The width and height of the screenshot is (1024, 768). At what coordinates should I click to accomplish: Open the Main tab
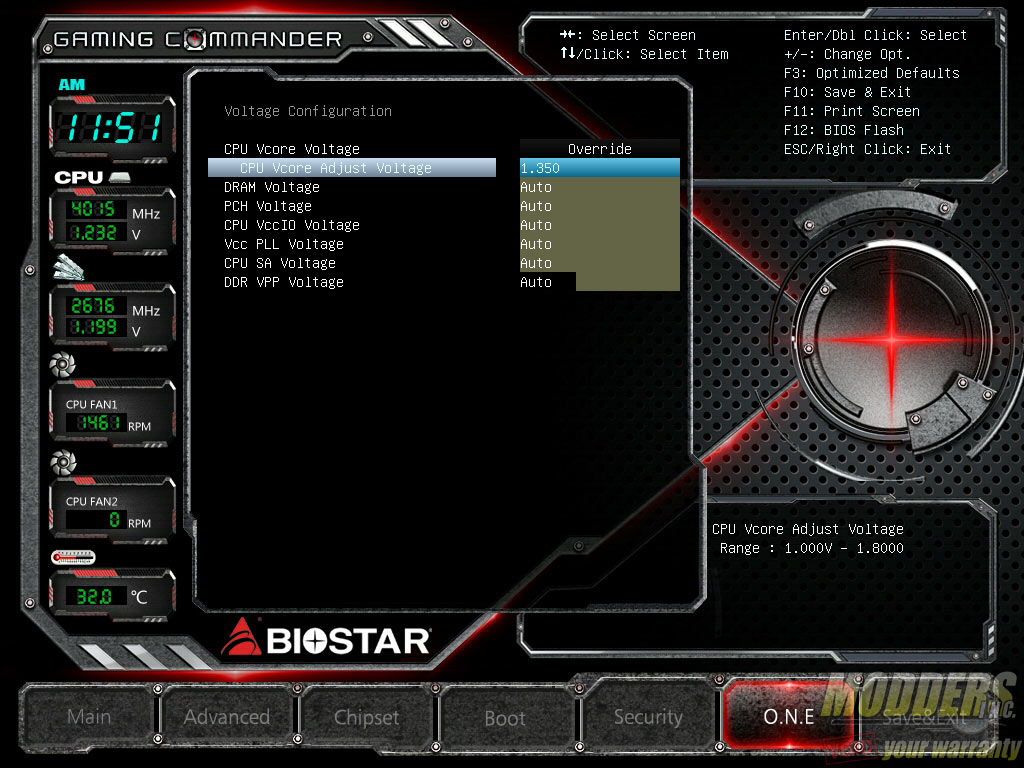click(89, 716)
